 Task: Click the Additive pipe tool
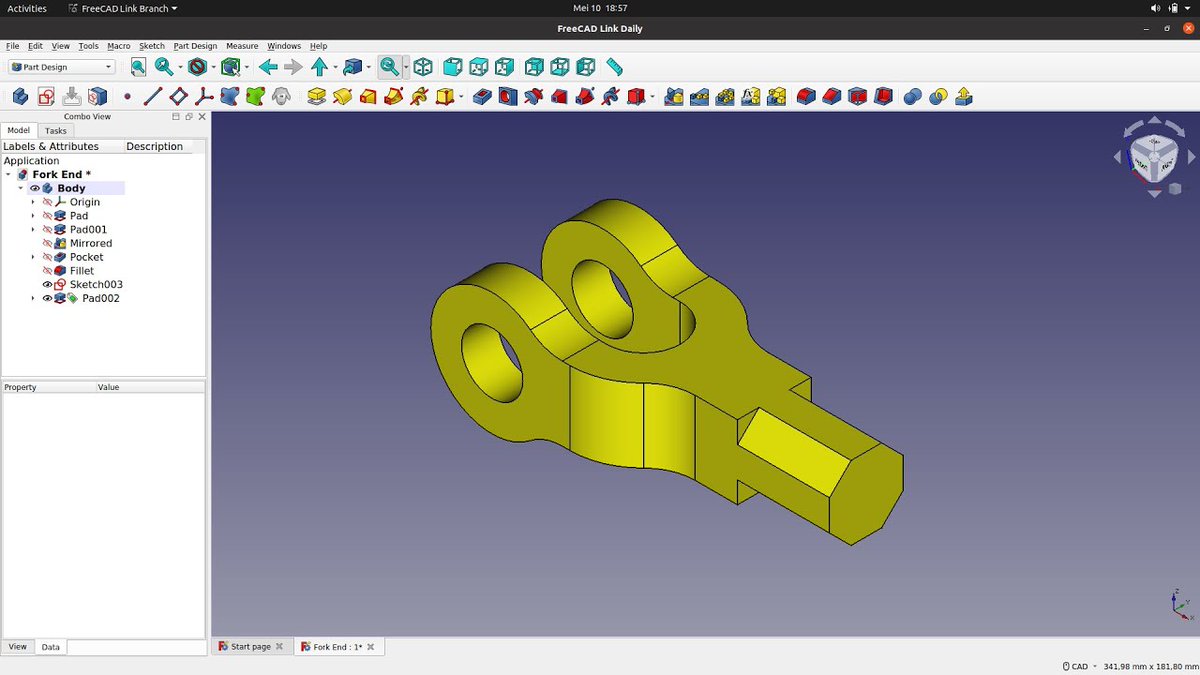click(394, 96)
